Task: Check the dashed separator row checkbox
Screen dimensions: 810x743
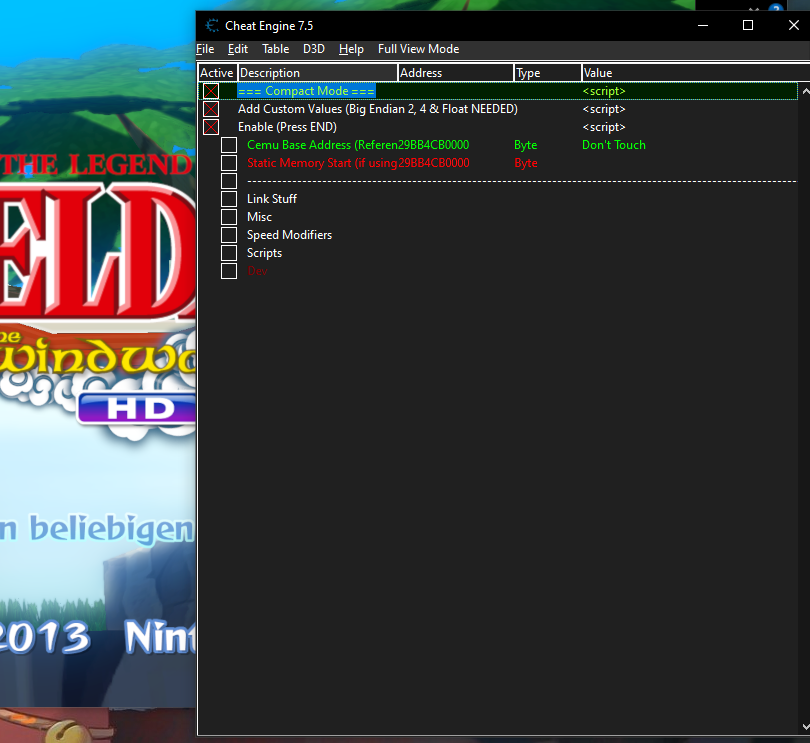Action: [x=229, y=181]
